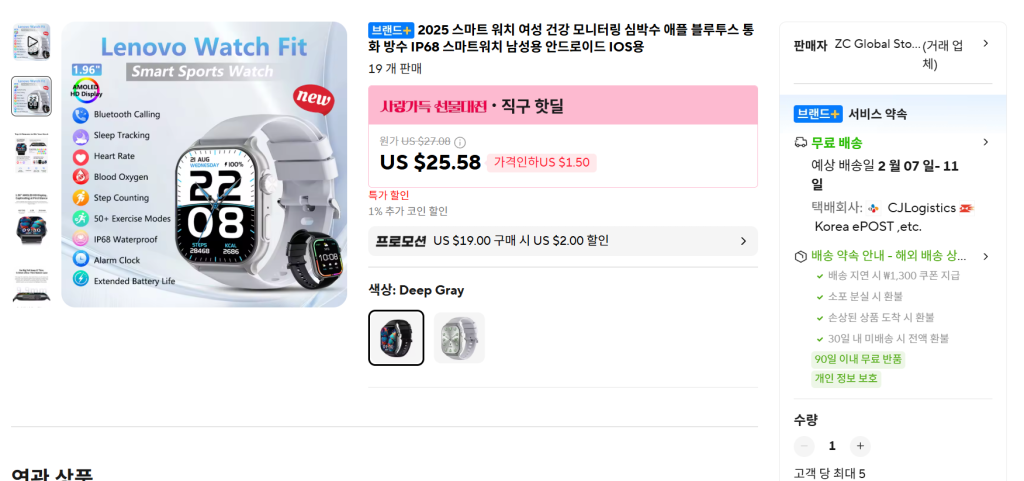Image resolution: width=1024 pixels, height=481 pixels.
Task: Select the second gallery thumbnail
Action: [x=31, y=96]
